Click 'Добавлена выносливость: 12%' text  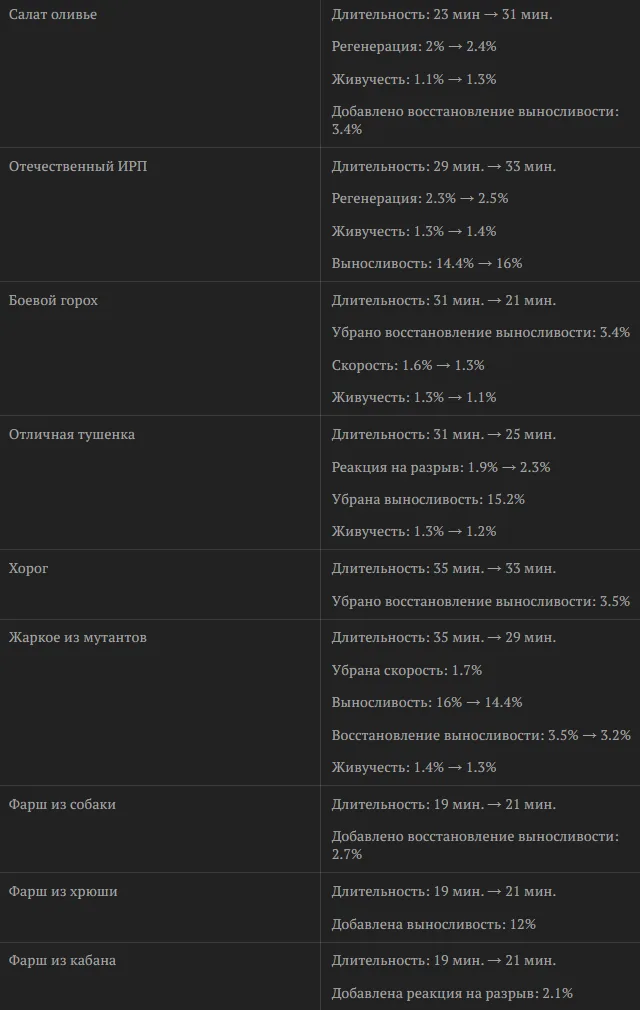coord(434,924)
